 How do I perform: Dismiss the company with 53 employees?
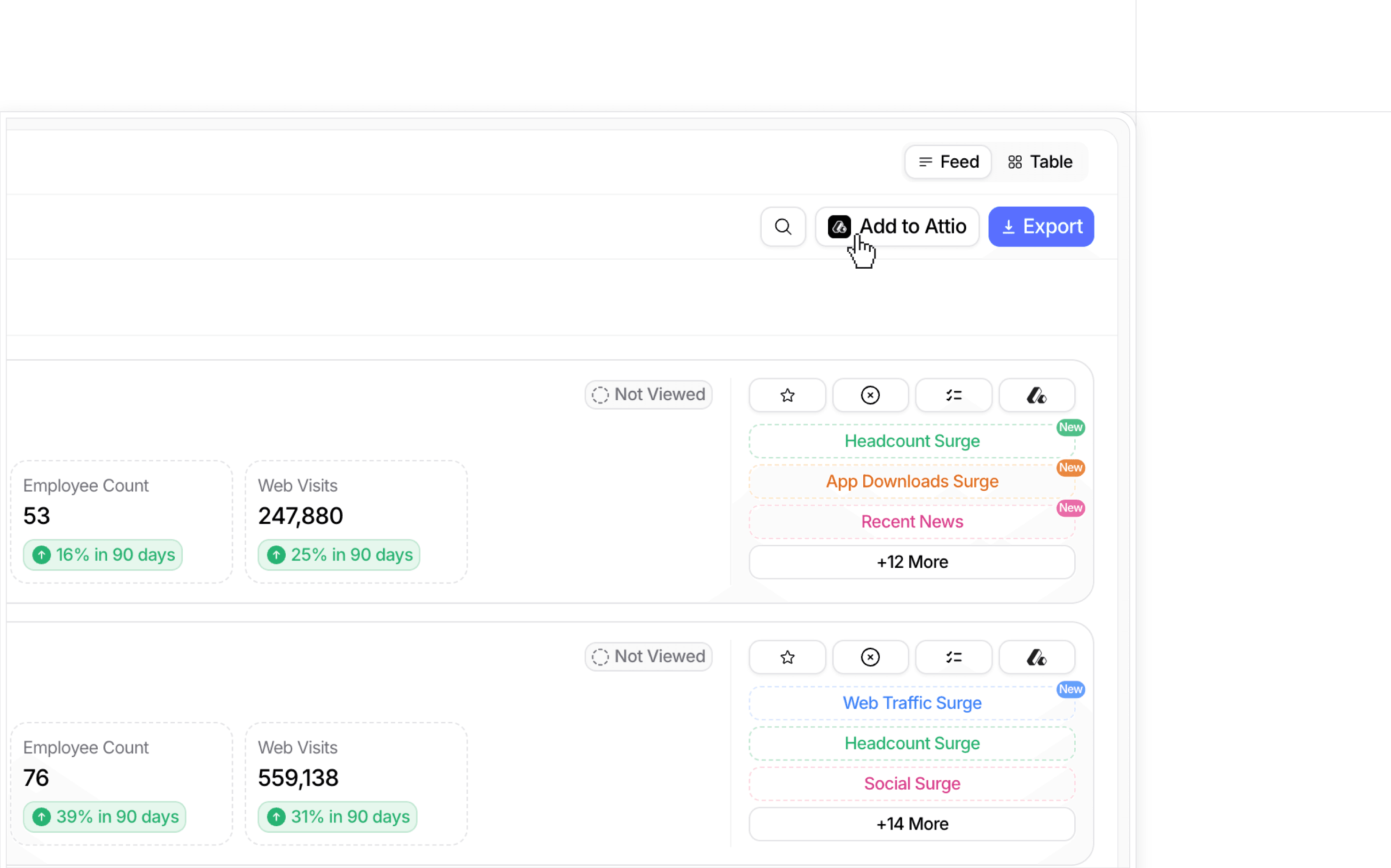pyautogui.click(x=870, y=395)
